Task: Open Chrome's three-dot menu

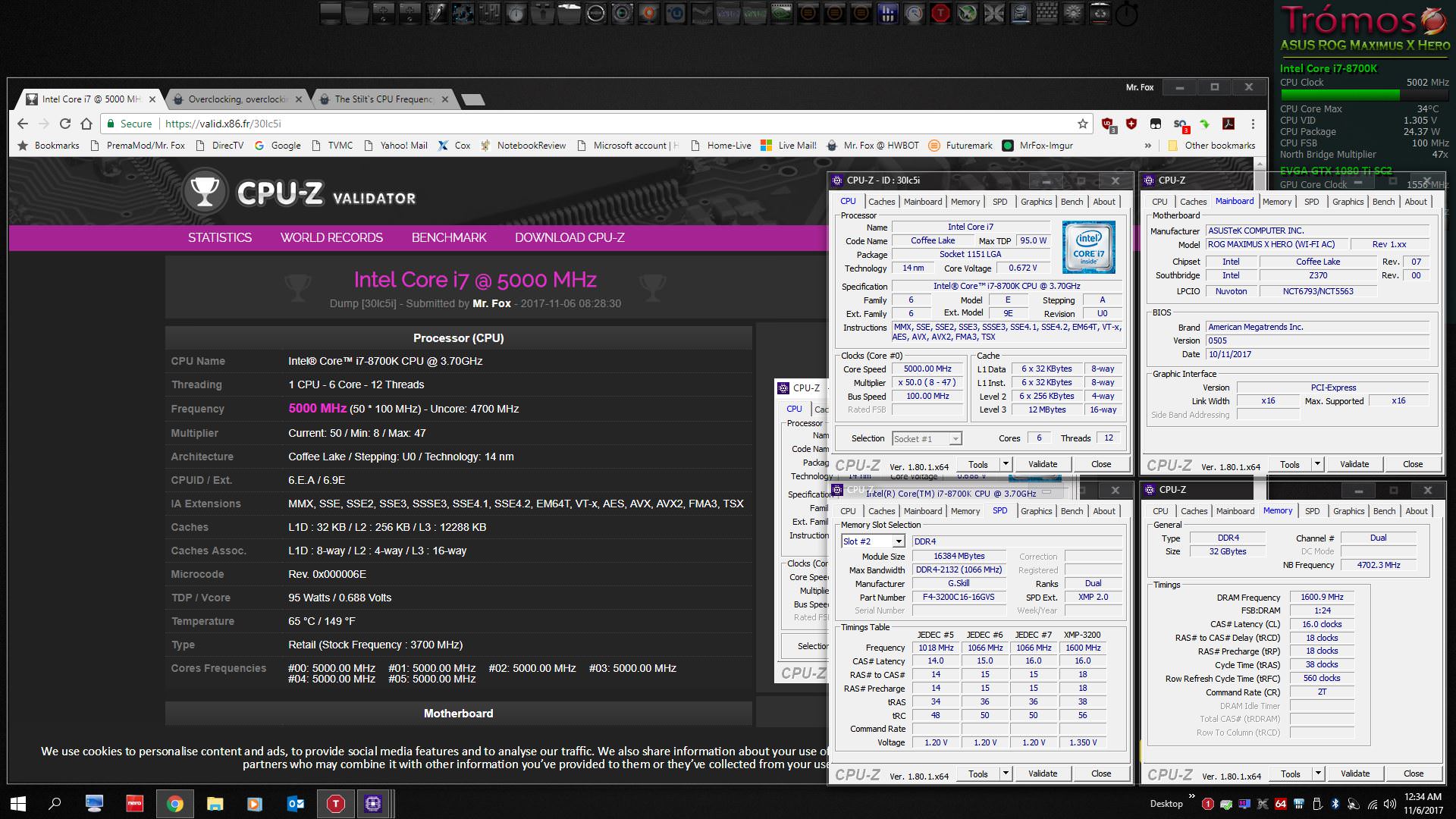Action: point(1253,124)
